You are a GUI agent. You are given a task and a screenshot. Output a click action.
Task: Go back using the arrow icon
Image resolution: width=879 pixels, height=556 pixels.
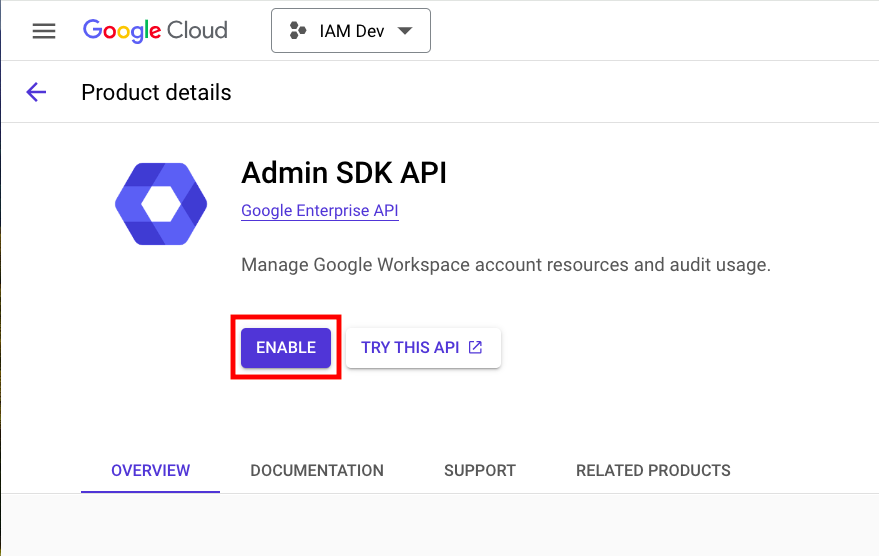[x=36, y=92]
